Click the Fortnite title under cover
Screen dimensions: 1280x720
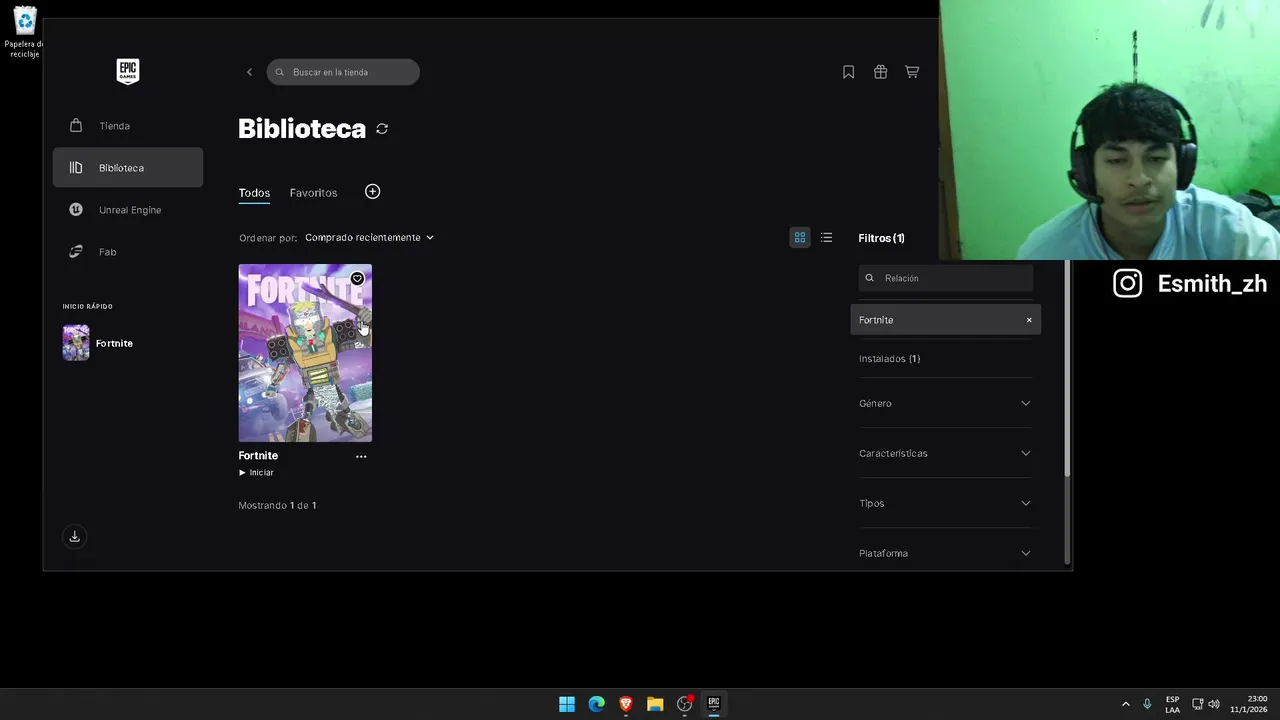[x=258, y=456]
